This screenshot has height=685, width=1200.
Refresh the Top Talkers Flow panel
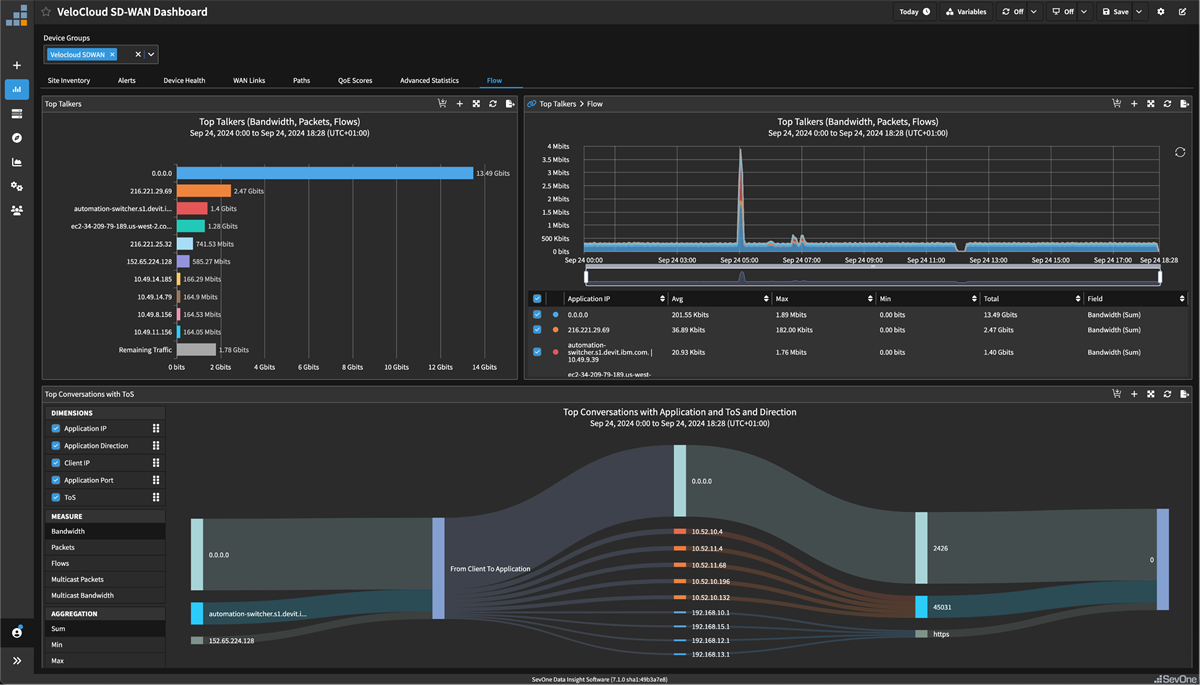click(x=1167, y=103)
